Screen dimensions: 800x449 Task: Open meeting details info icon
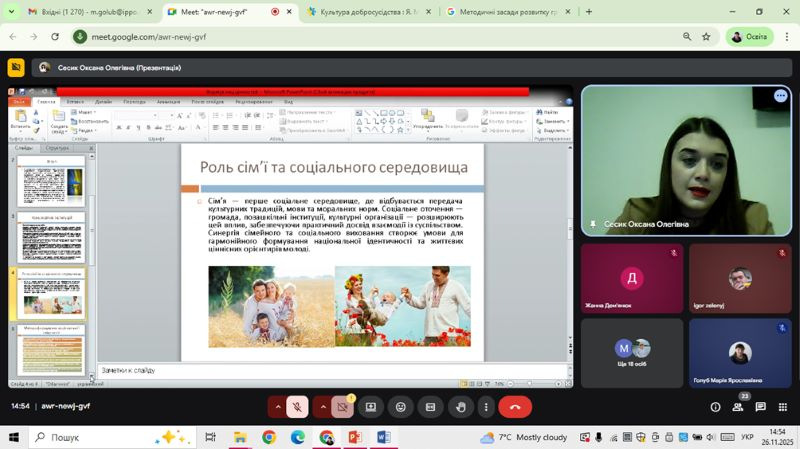715,407
